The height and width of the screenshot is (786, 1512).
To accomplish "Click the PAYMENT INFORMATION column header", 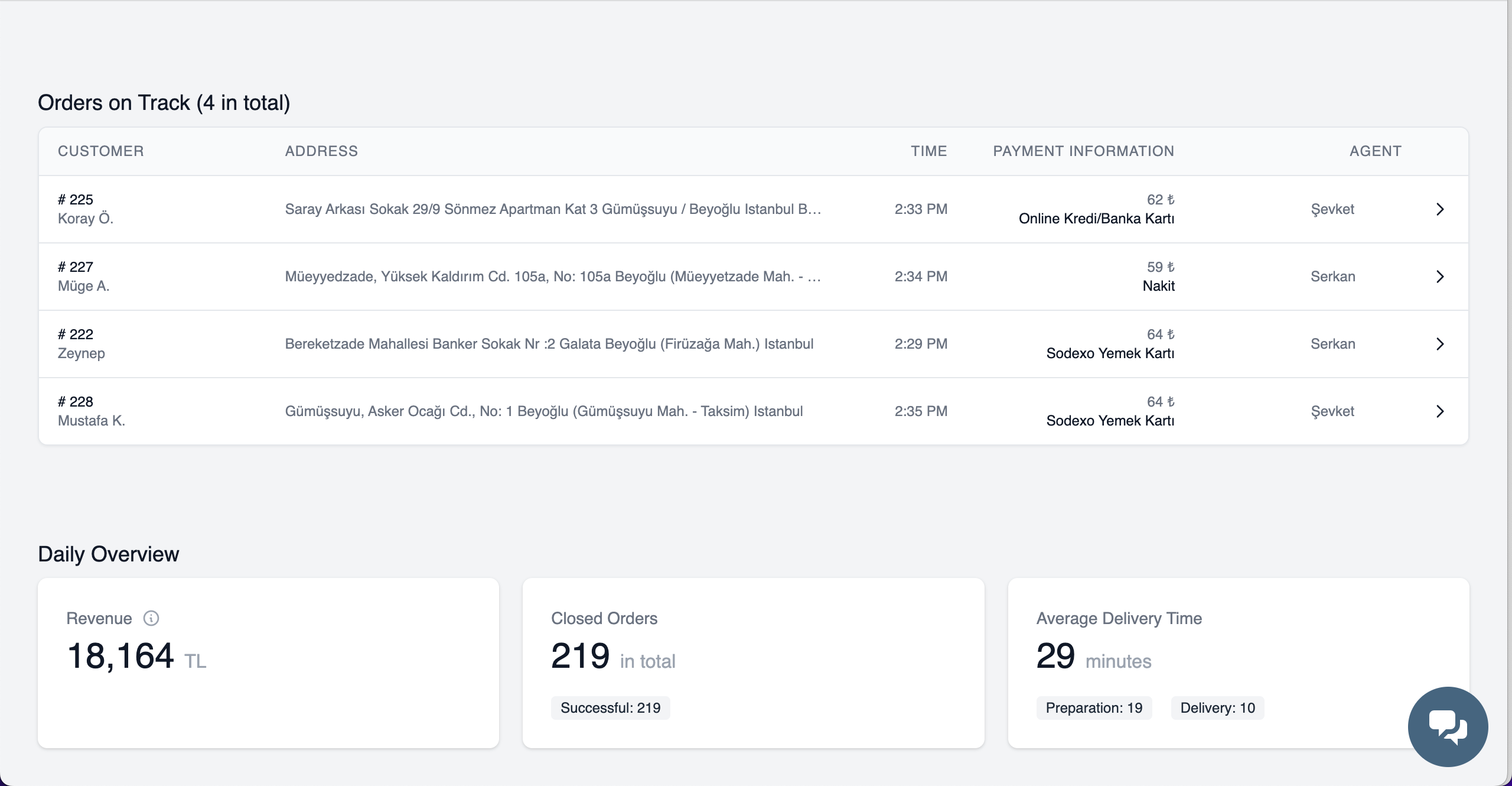I will click(1084, 151).
